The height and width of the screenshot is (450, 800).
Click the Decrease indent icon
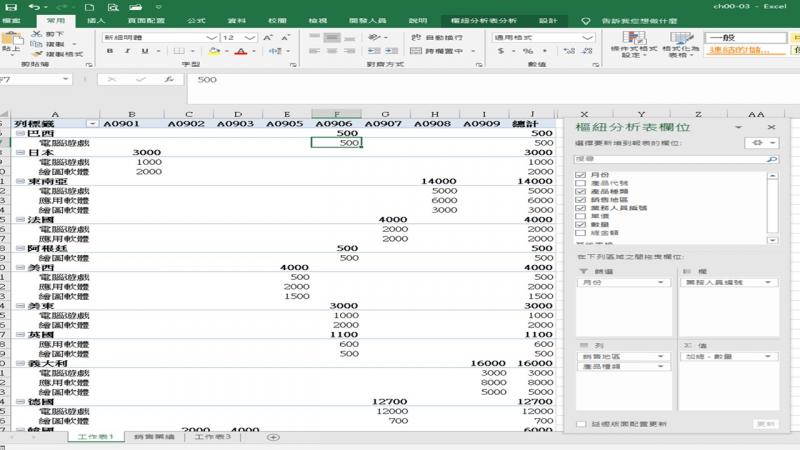pyautogui.click(x=374, y=51)
